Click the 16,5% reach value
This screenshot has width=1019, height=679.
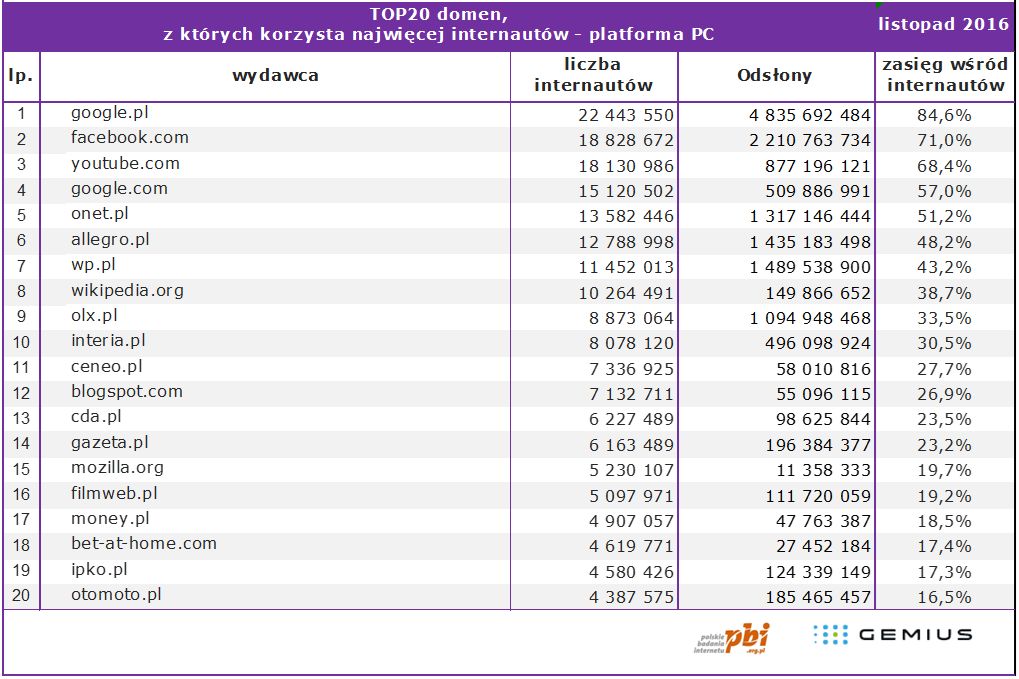point(944,597)
